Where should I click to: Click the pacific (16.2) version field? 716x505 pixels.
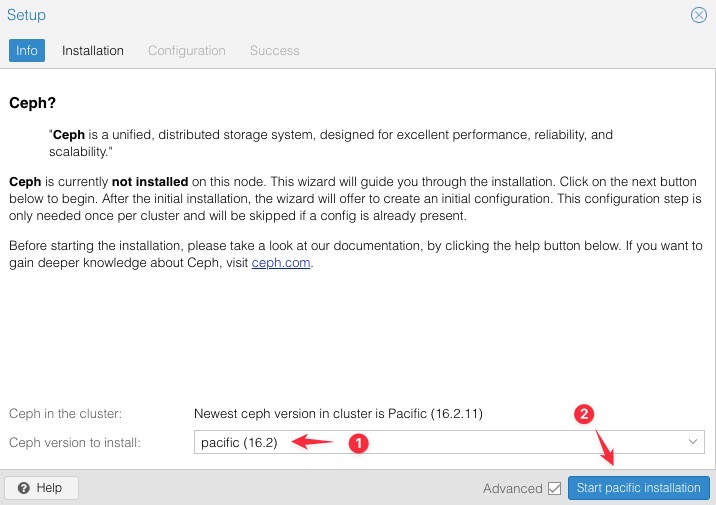[x=449, y=442]
